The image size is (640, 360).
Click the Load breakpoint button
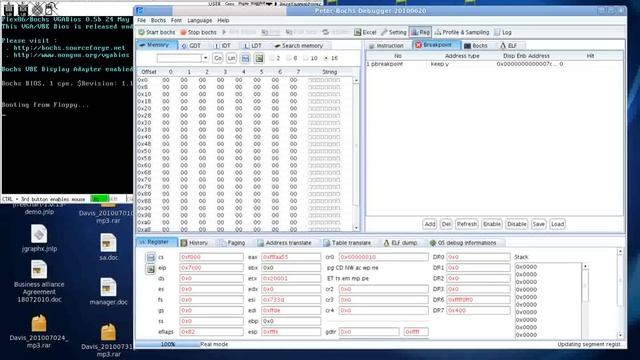pos(557,224)
